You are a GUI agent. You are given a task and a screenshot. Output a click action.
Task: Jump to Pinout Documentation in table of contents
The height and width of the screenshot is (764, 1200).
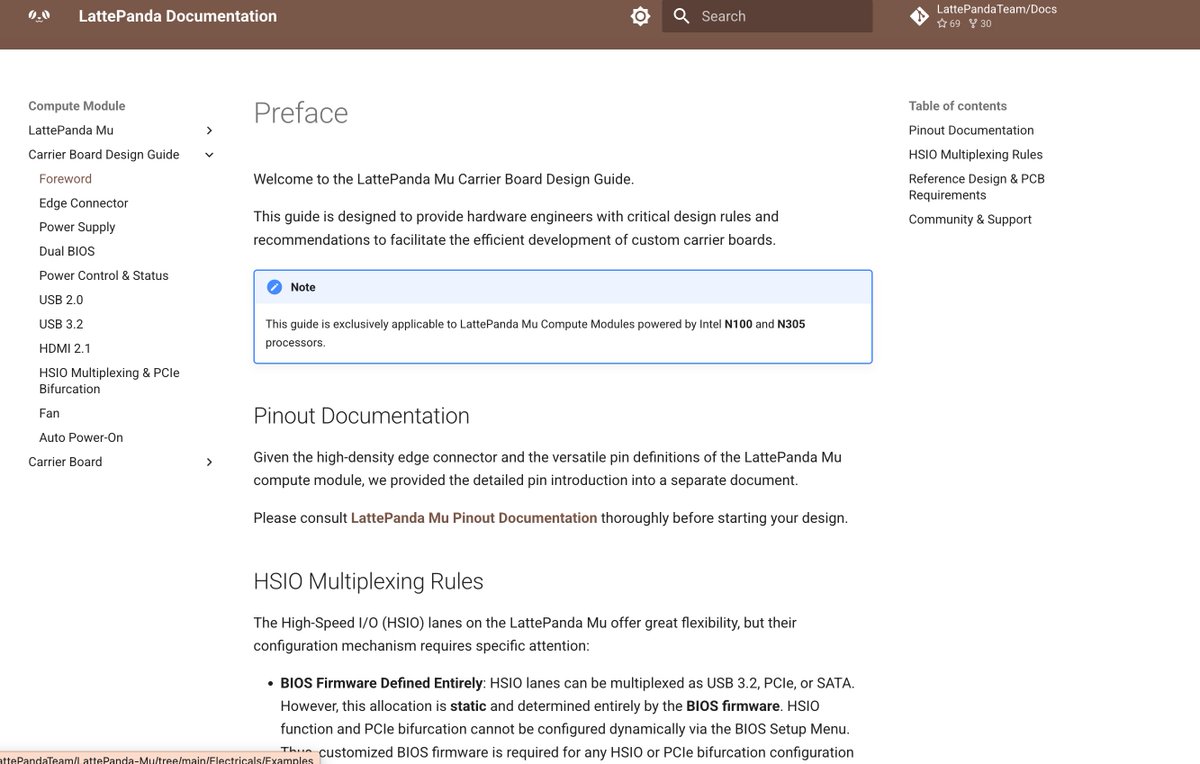(971, 130)
